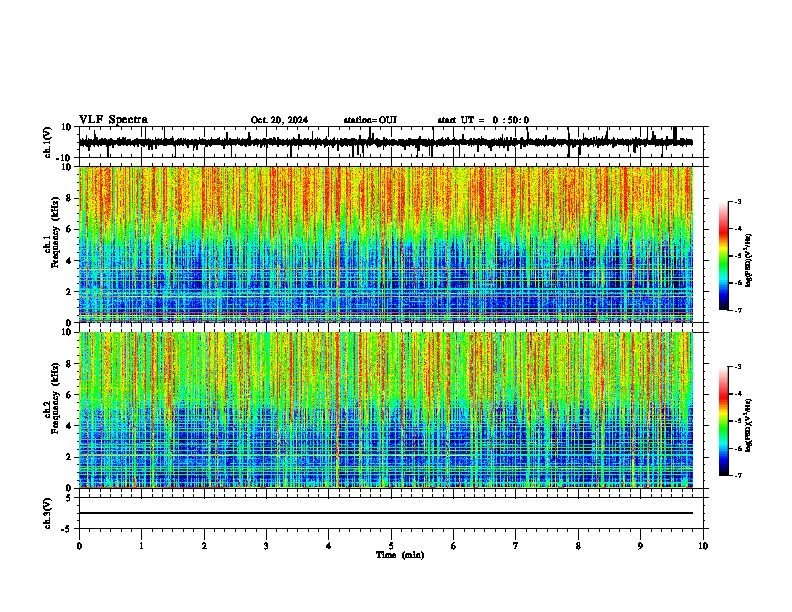Select the "Oct. 20, 2024" date label

pyautogui.click(x=279, y=120)
